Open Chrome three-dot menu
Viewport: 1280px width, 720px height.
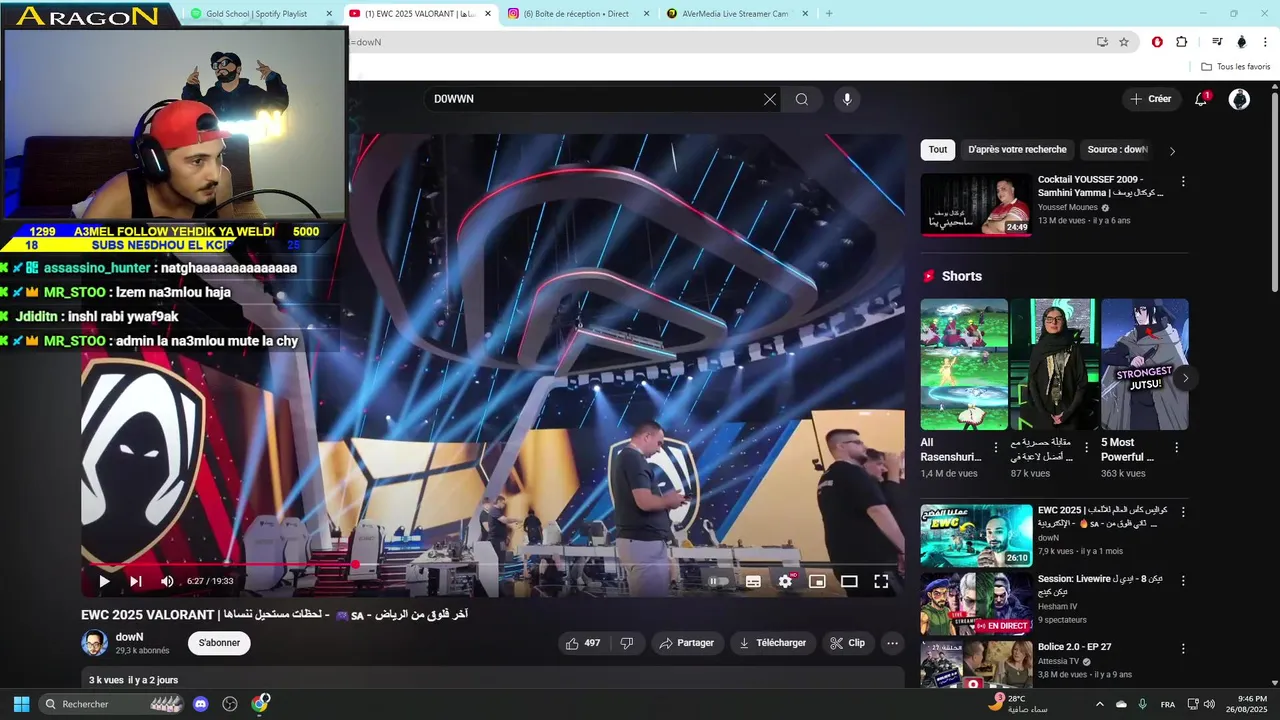(1265, 42)
